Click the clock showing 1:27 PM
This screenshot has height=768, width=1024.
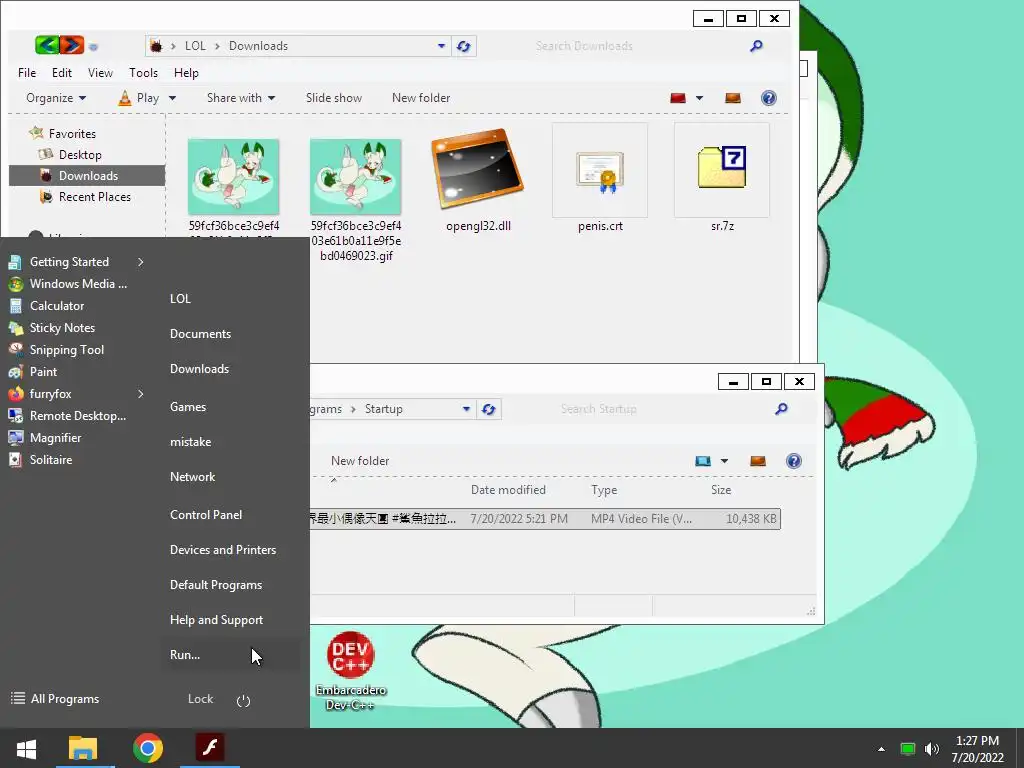977,741
